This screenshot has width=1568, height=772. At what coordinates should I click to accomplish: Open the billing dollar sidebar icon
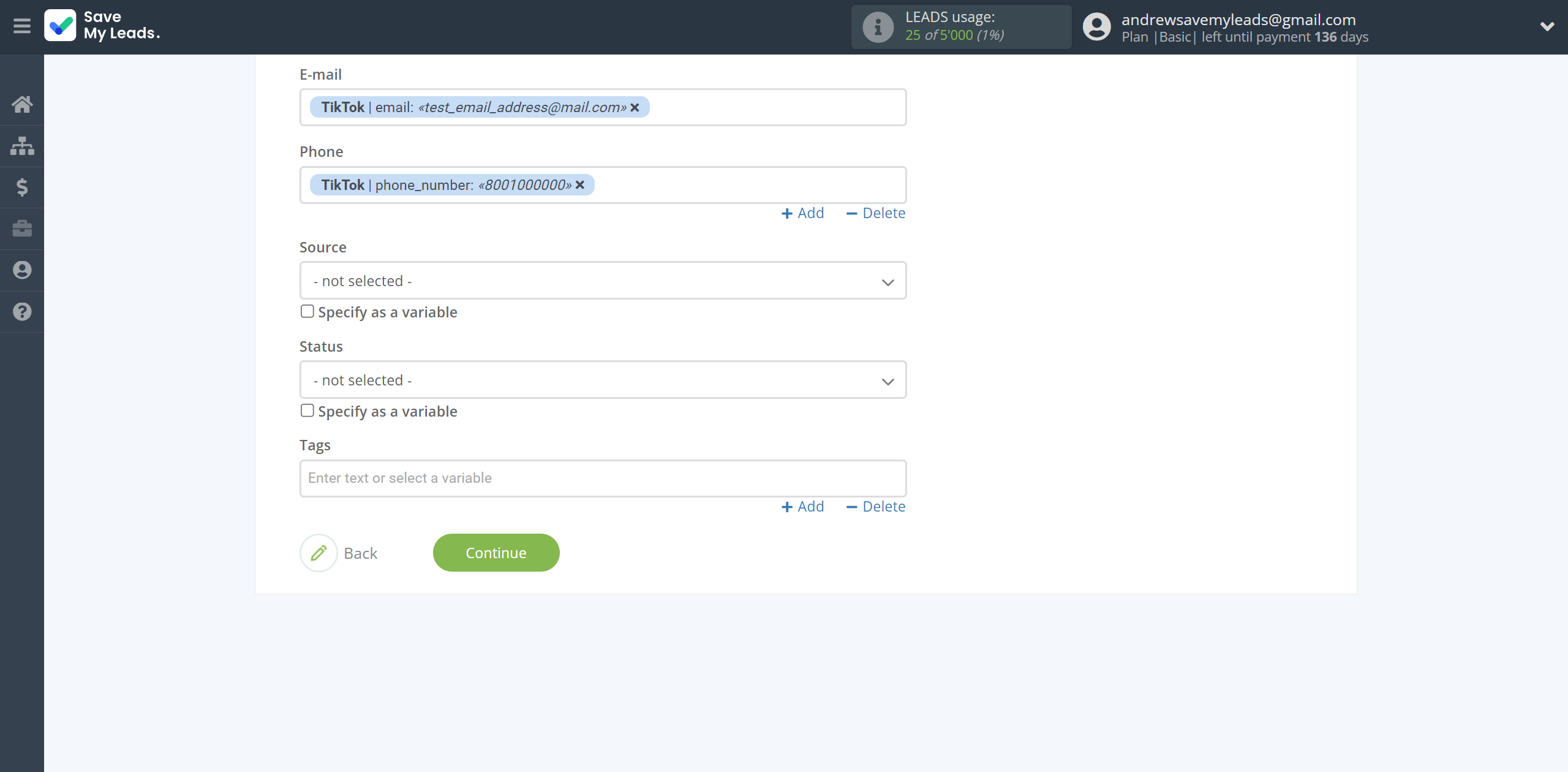pyautogui.click(x=22, y=187)
